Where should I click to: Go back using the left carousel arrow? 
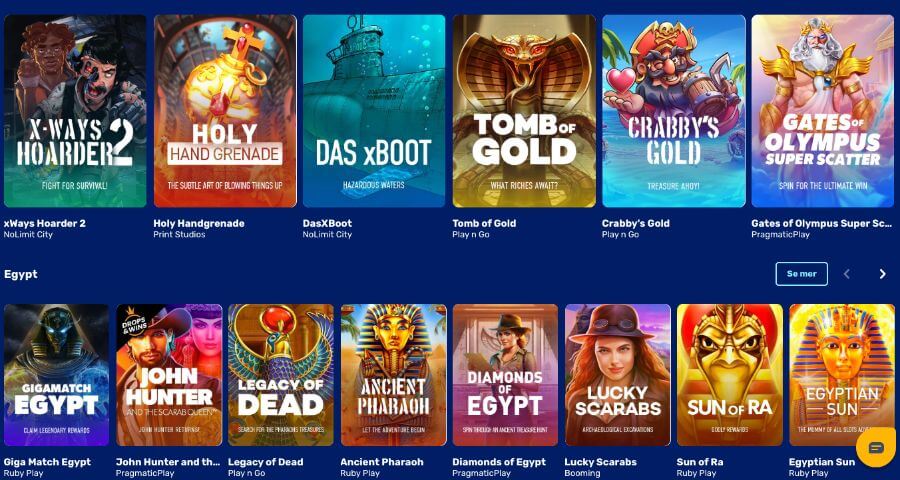click(x=847, y=274)
